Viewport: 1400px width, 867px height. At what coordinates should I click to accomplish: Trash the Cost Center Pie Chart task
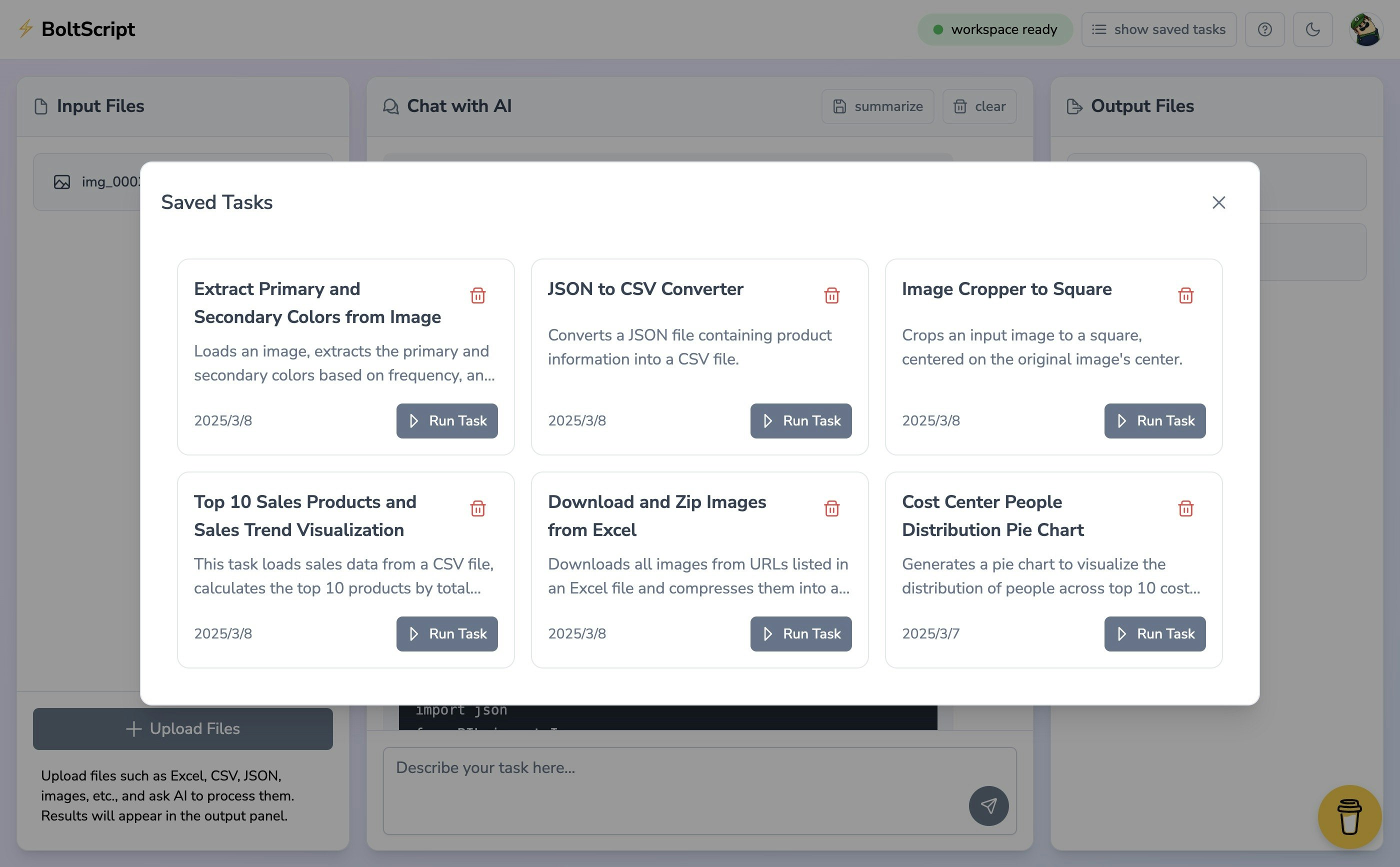pos(1185,508)
